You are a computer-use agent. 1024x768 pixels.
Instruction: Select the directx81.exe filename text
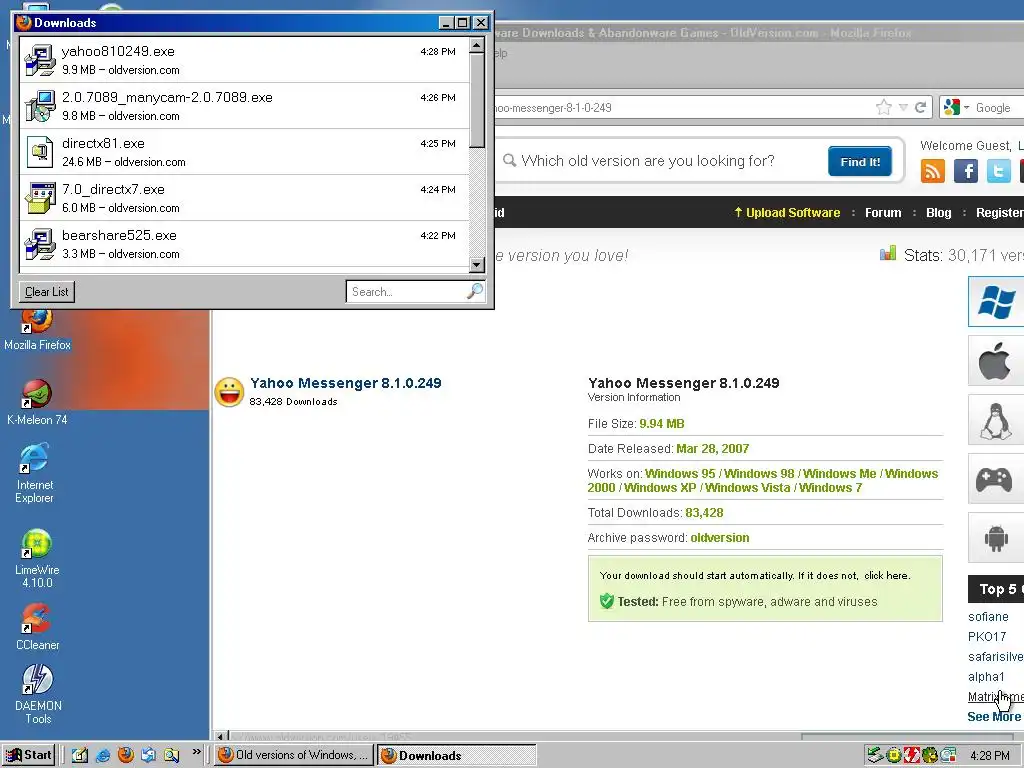103,143
